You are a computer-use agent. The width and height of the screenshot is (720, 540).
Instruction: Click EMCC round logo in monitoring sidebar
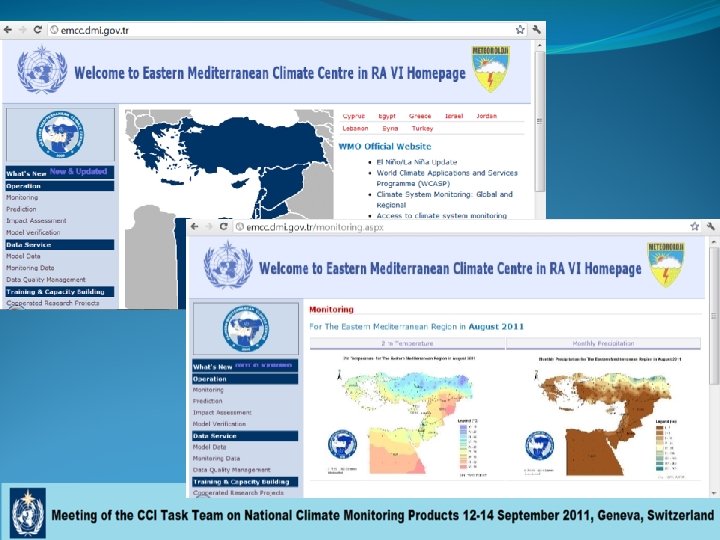[x=246, y=329]
